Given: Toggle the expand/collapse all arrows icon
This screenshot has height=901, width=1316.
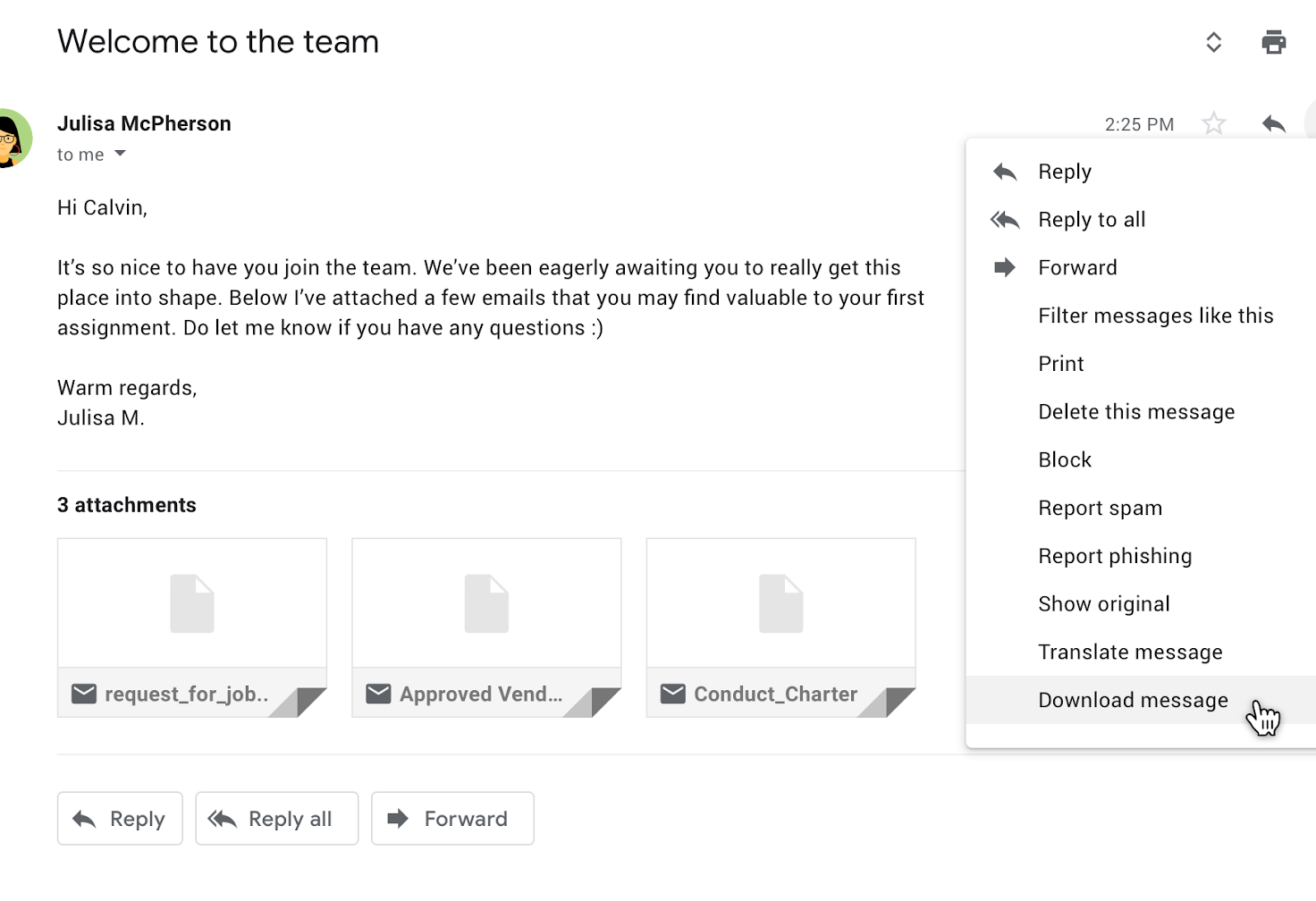Looking at the screenshot, I should tap(1213, 42).
